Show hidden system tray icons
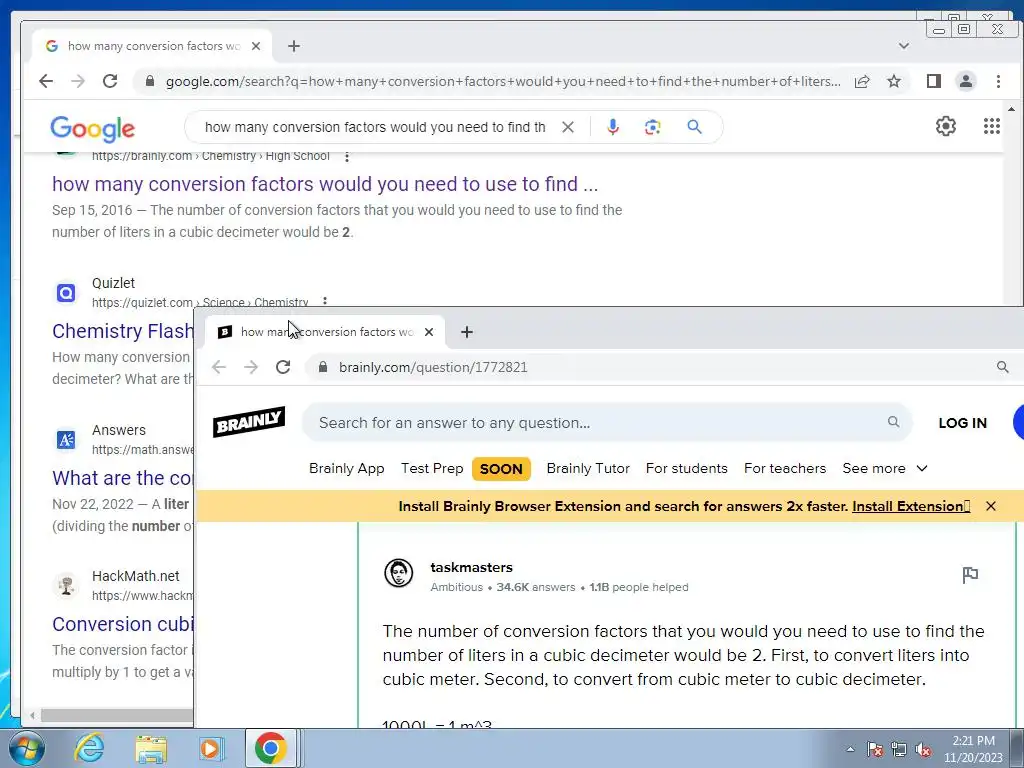This screenshot has height=768, width=1024. (x=850, y=750)
